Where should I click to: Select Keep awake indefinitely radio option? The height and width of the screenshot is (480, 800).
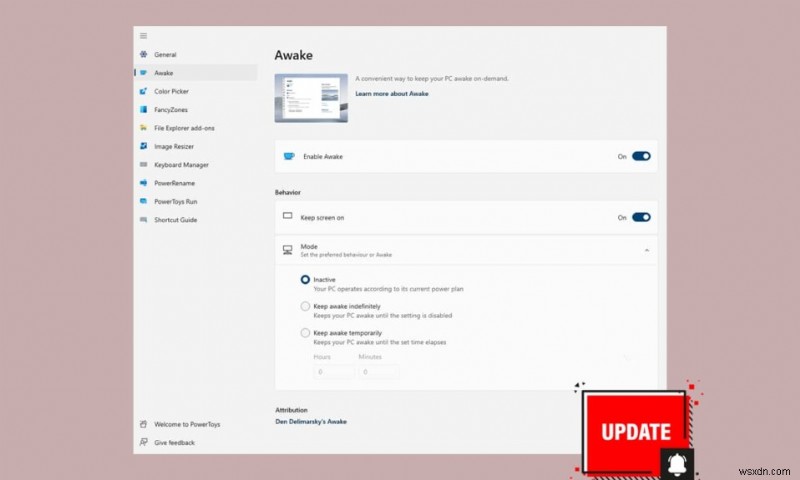(305, 306)
